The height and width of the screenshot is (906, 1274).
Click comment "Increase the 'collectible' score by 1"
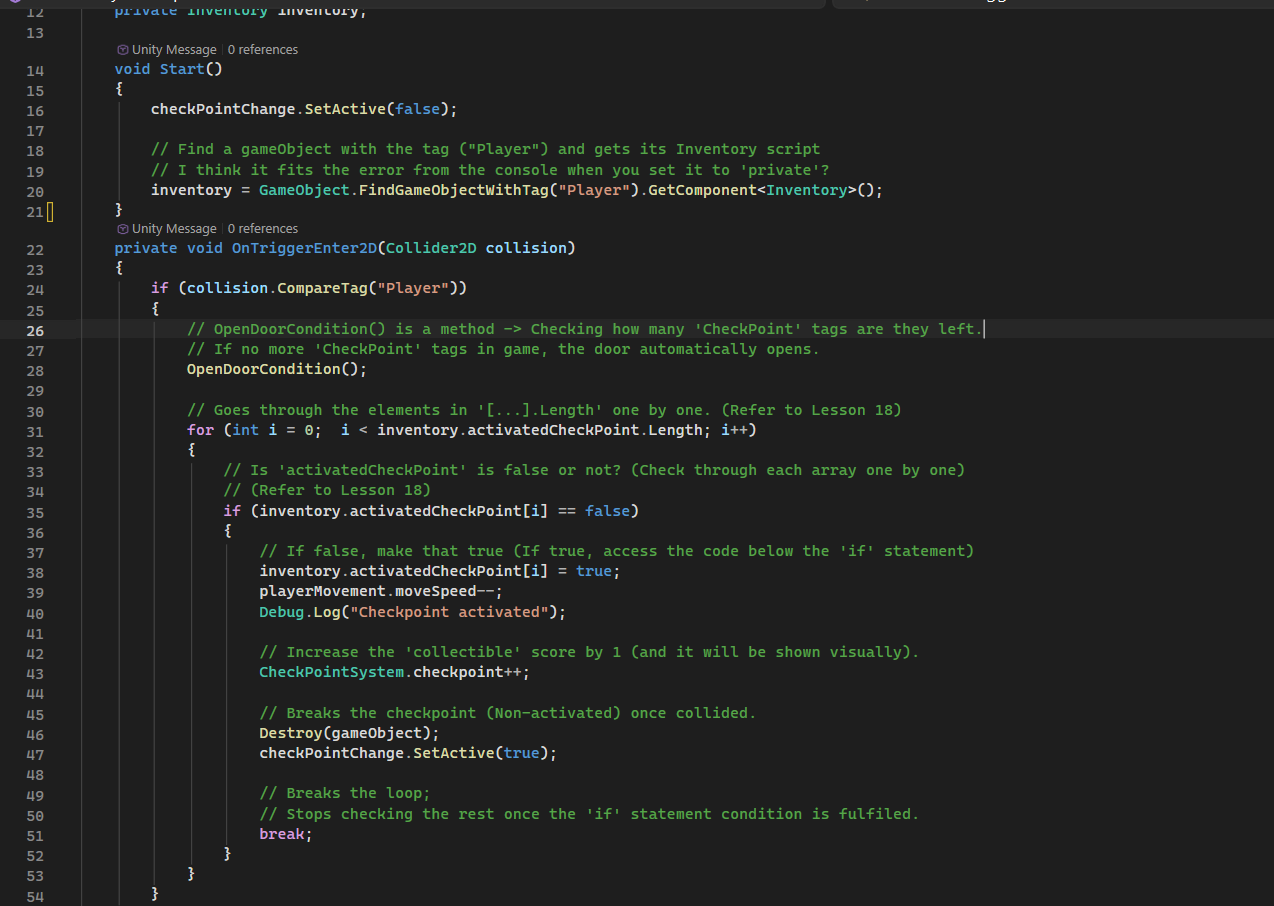pos(590,652)
